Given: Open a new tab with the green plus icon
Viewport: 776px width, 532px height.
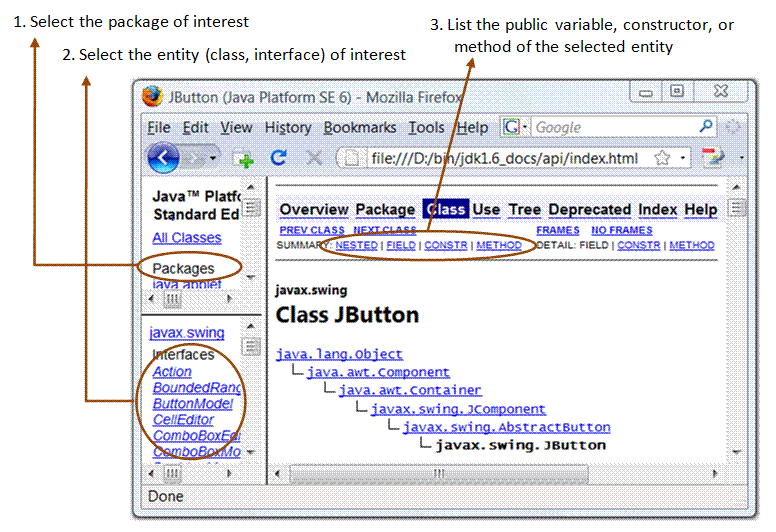Looking at the screenshot, I should click(243, 159).
